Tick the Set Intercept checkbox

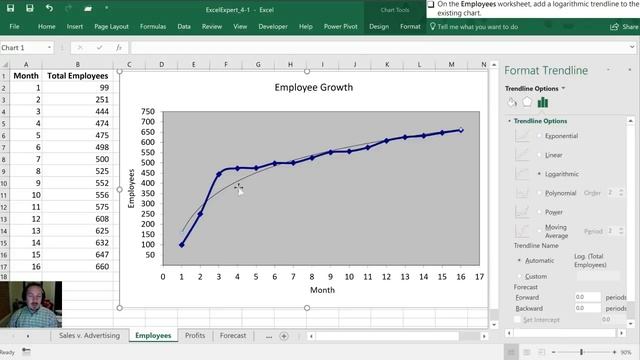(517, 320)
